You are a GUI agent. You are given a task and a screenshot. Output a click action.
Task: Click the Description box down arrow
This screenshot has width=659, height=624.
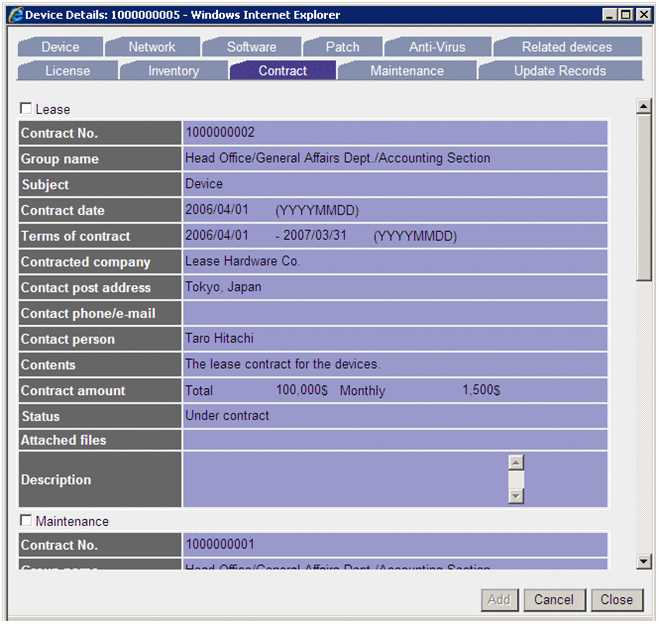click(516, 496)
